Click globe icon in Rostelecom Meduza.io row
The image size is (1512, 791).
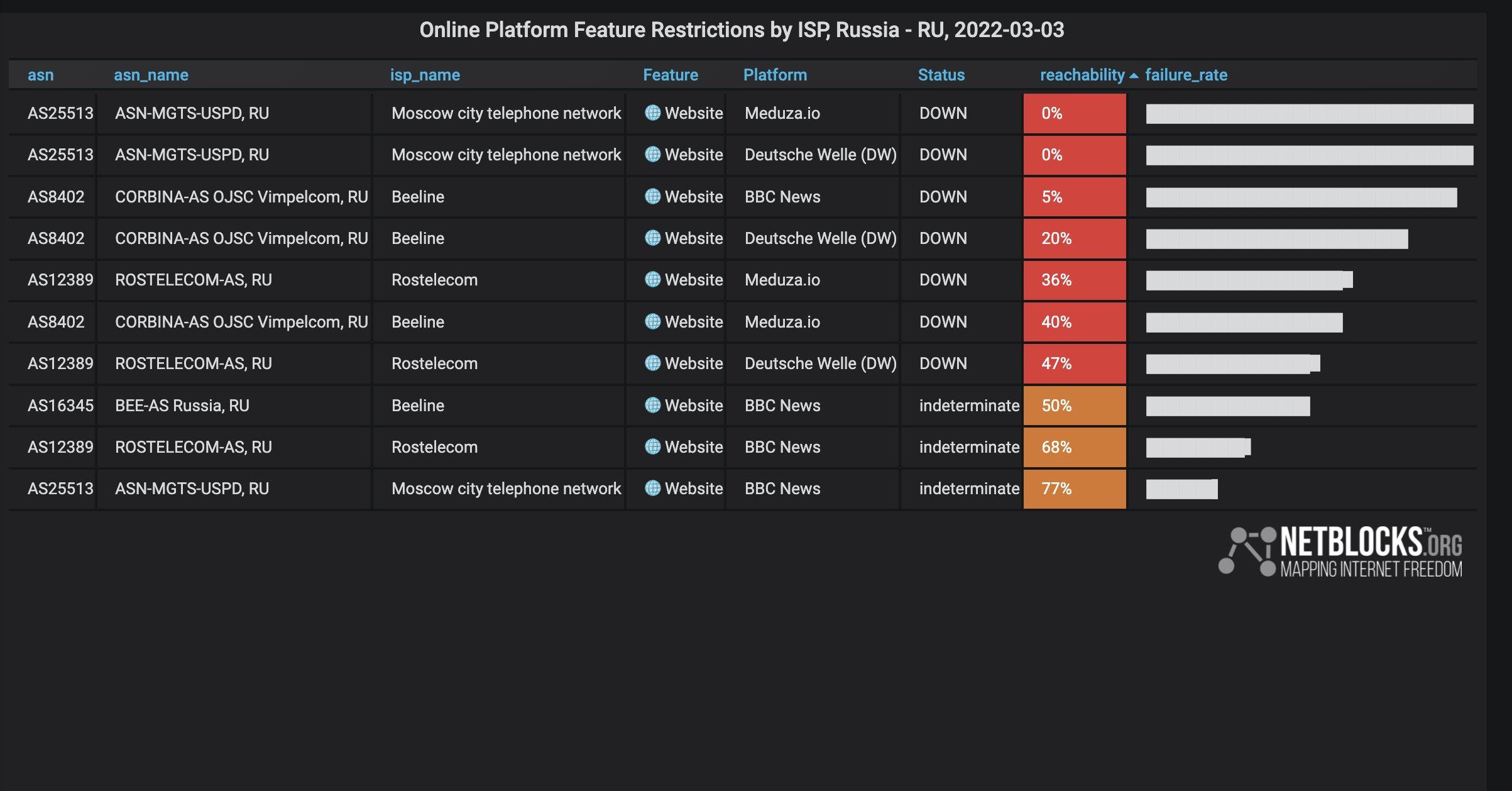click(652, 279)
